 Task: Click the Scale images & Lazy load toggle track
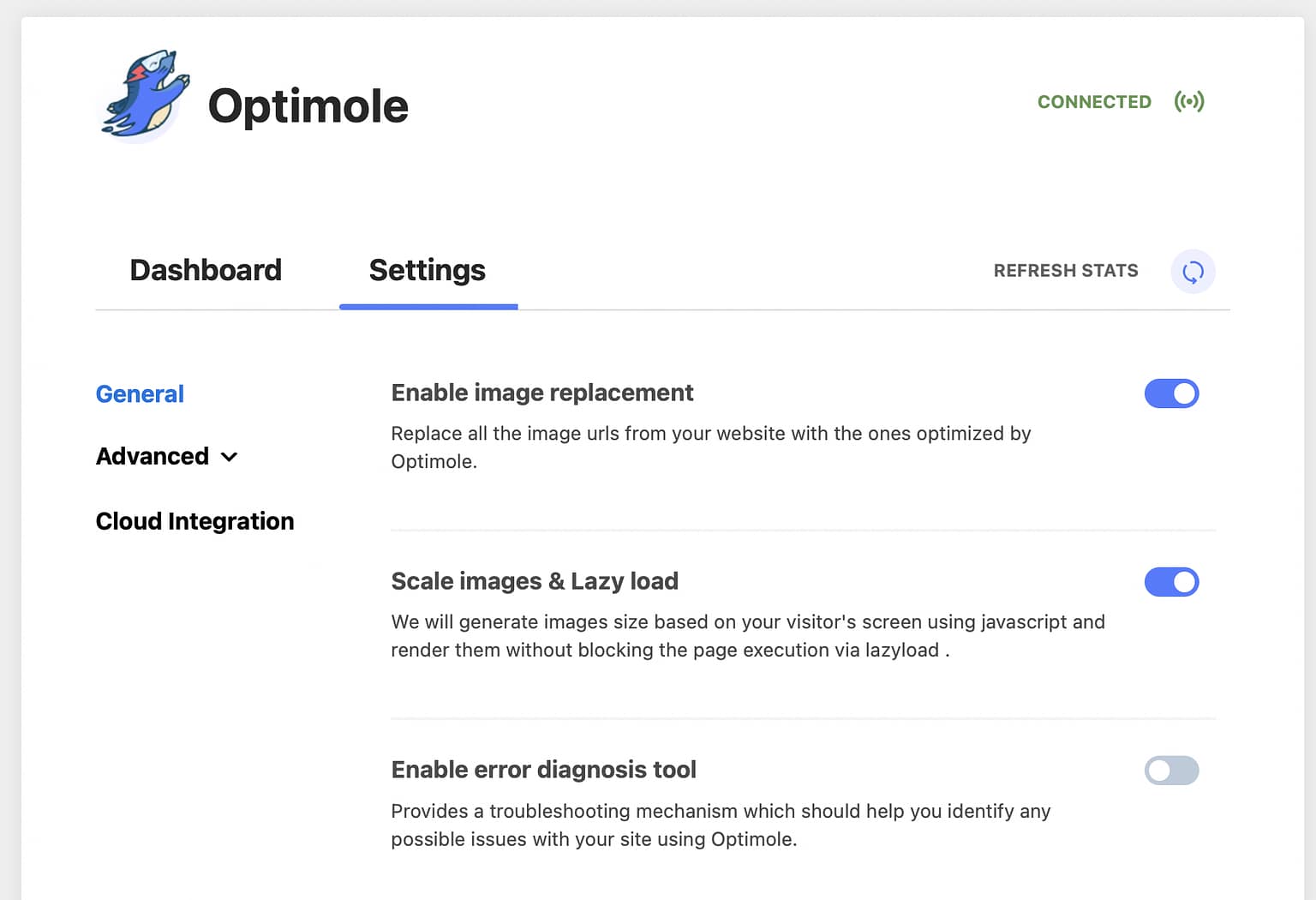pos(1171,582)
